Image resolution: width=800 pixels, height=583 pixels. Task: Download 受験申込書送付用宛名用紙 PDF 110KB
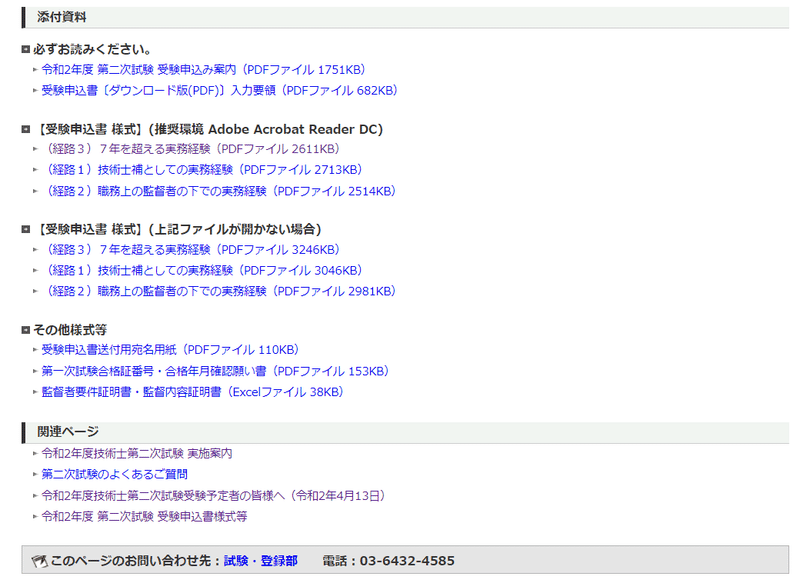170,350
